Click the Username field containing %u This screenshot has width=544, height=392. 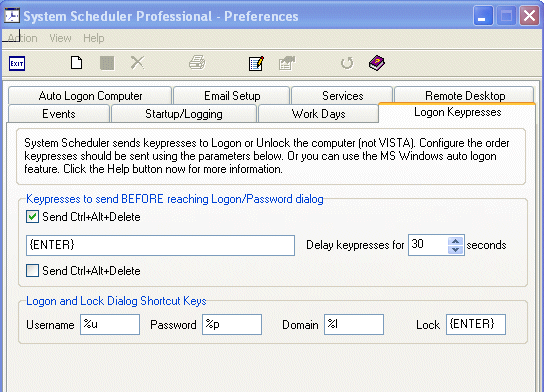(x=110, y=324)
